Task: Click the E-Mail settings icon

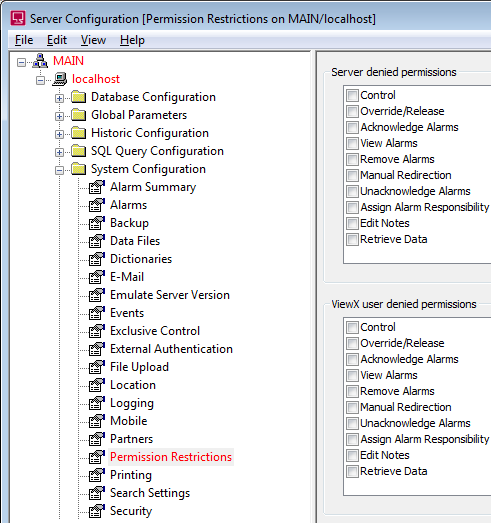Action: [x=97, y=277]
